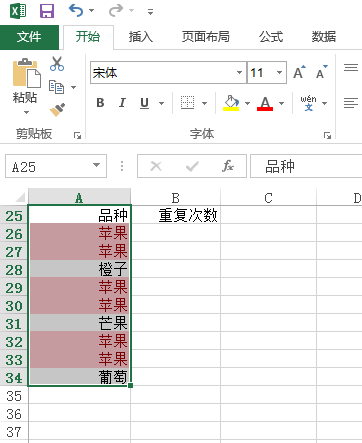Select column C header
362x443 pixels.
pyautogui.click(x=268, y=197)
